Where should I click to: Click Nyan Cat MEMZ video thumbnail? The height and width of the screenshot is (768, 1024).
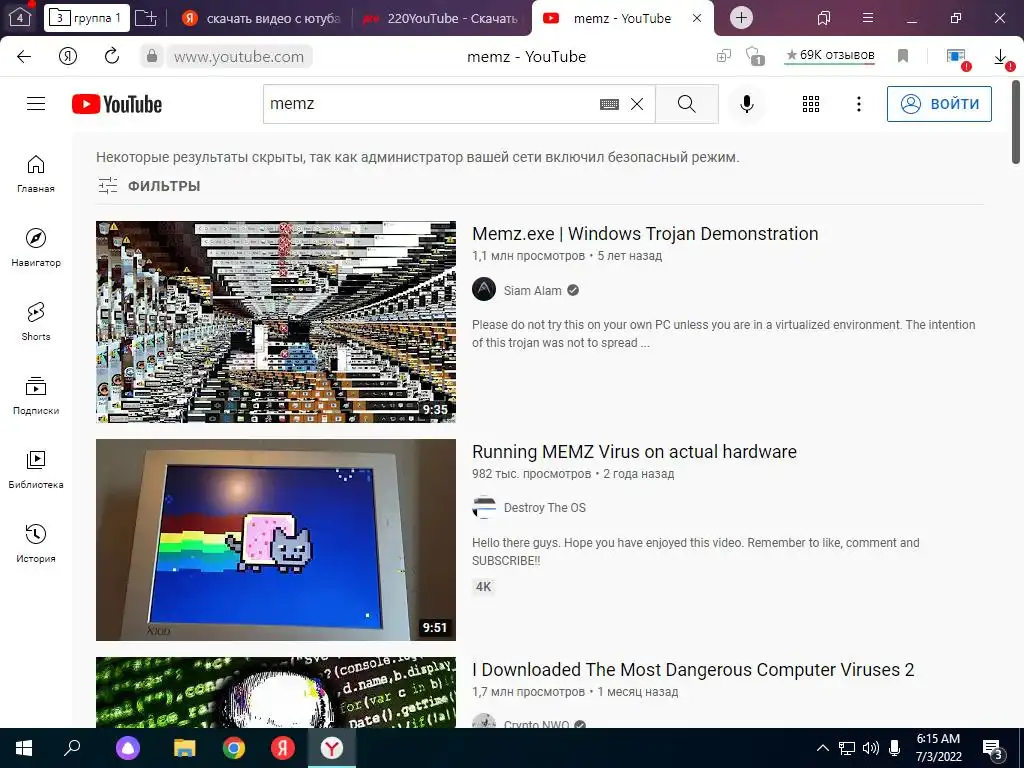pos(276,539)
